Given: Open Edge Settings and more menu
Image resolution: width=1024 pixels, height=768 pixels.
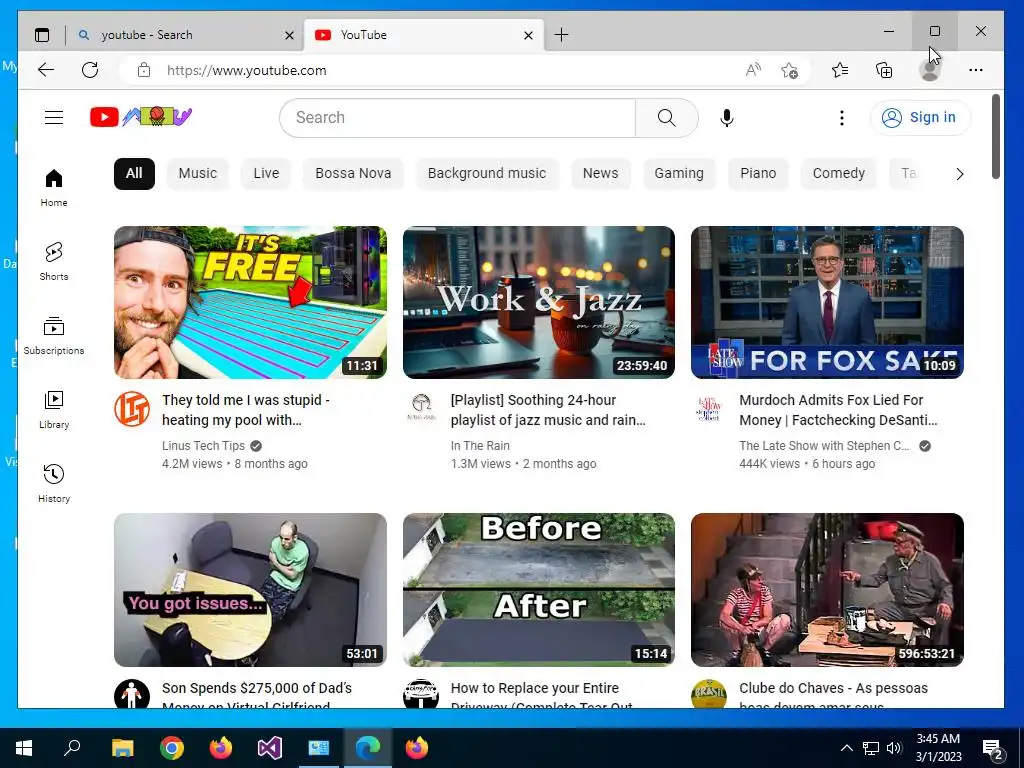Looking at the screenshot, I should [976, 70].
